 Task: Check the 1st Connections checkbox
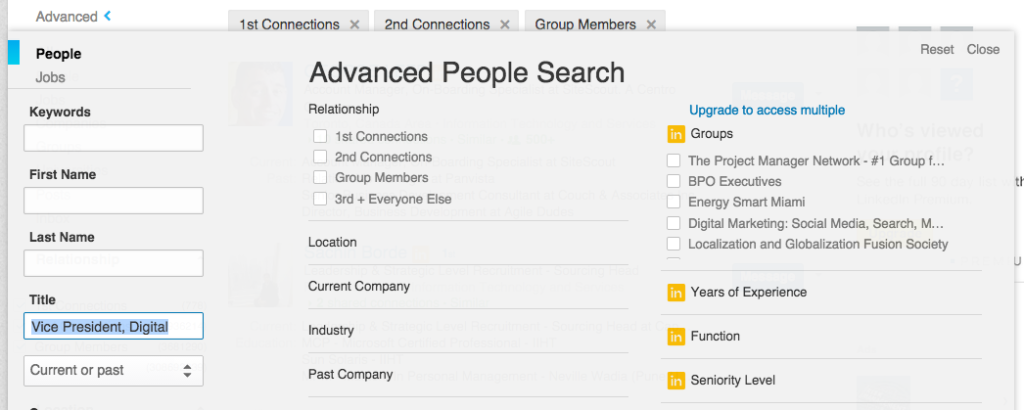(320, 136)
